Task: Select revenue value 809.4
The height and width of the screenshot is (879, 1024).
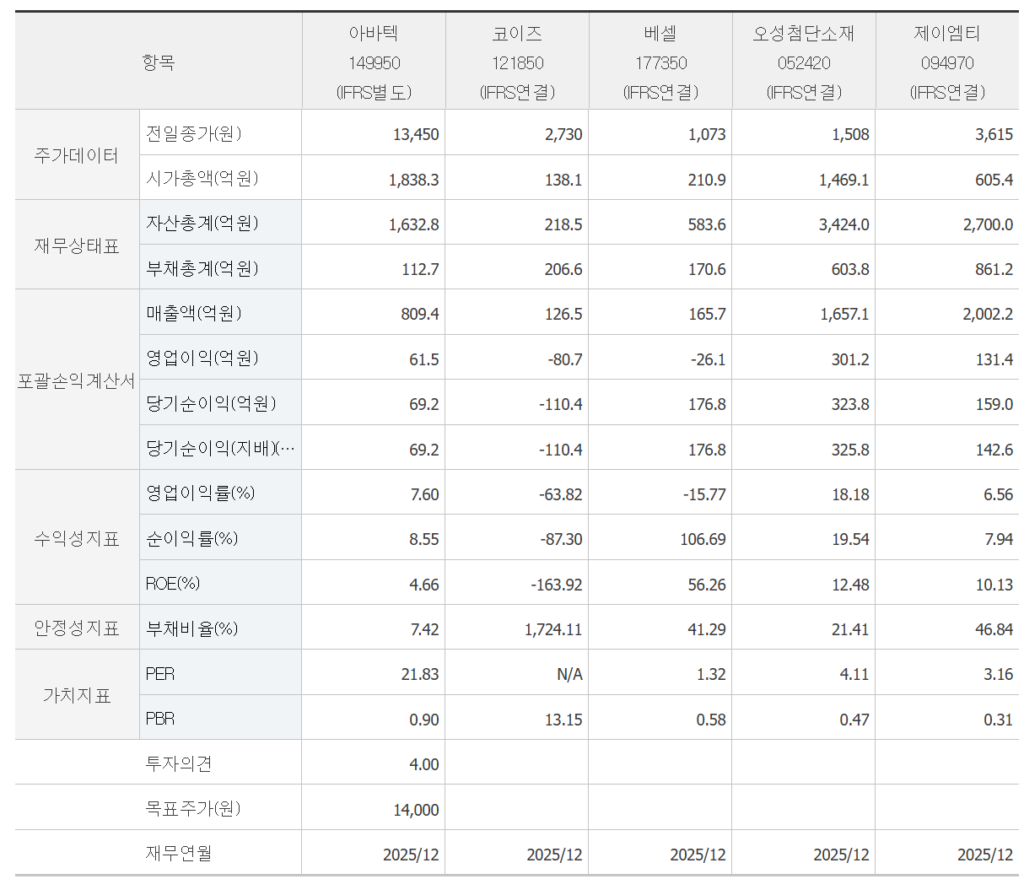Action: (x=420, y=315)
